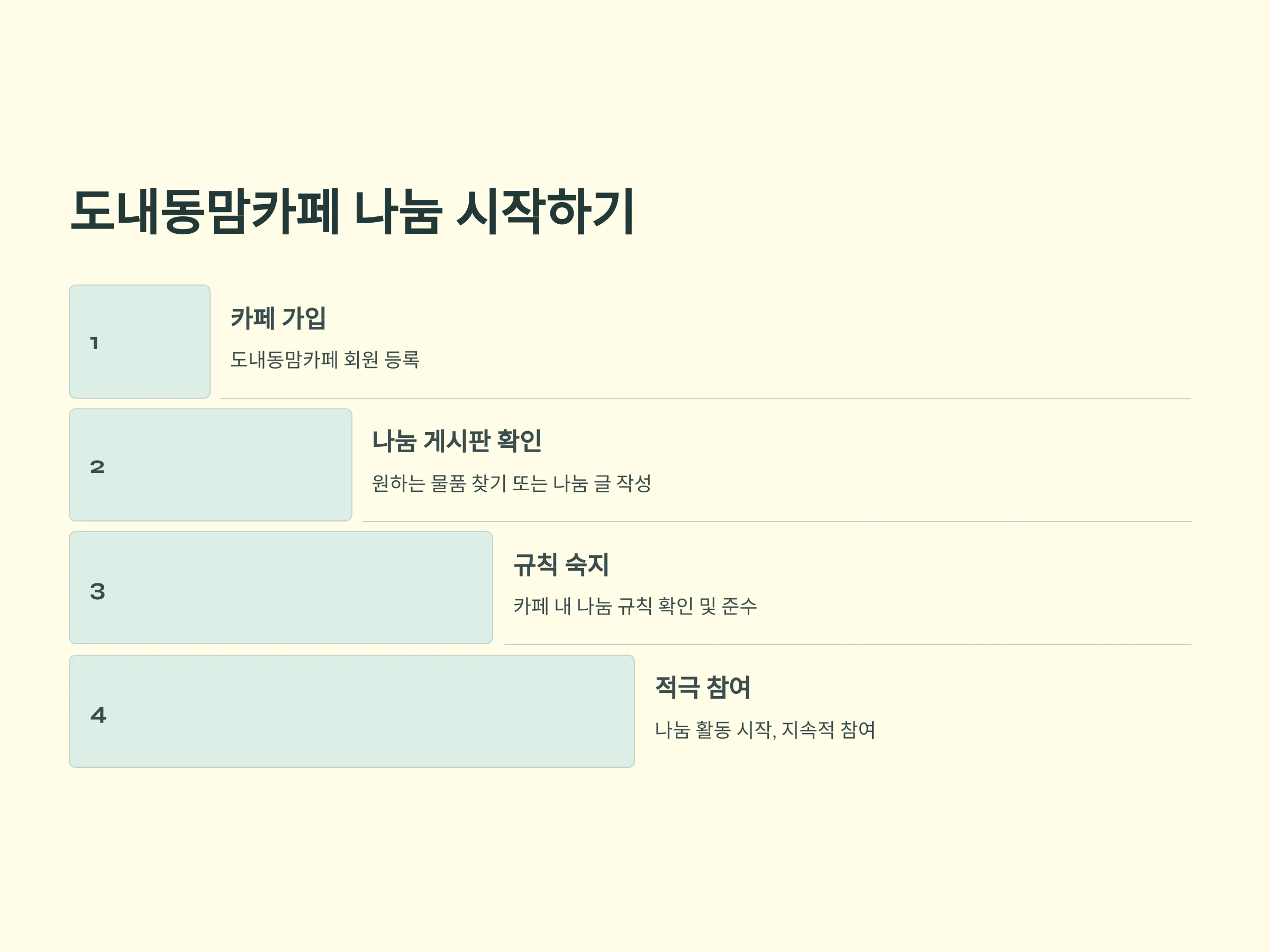This screenshot has height=952, width=1270.
Task: Click divider line under 나눔 게시판 확인 step
Action: click(x=777, y=521)
